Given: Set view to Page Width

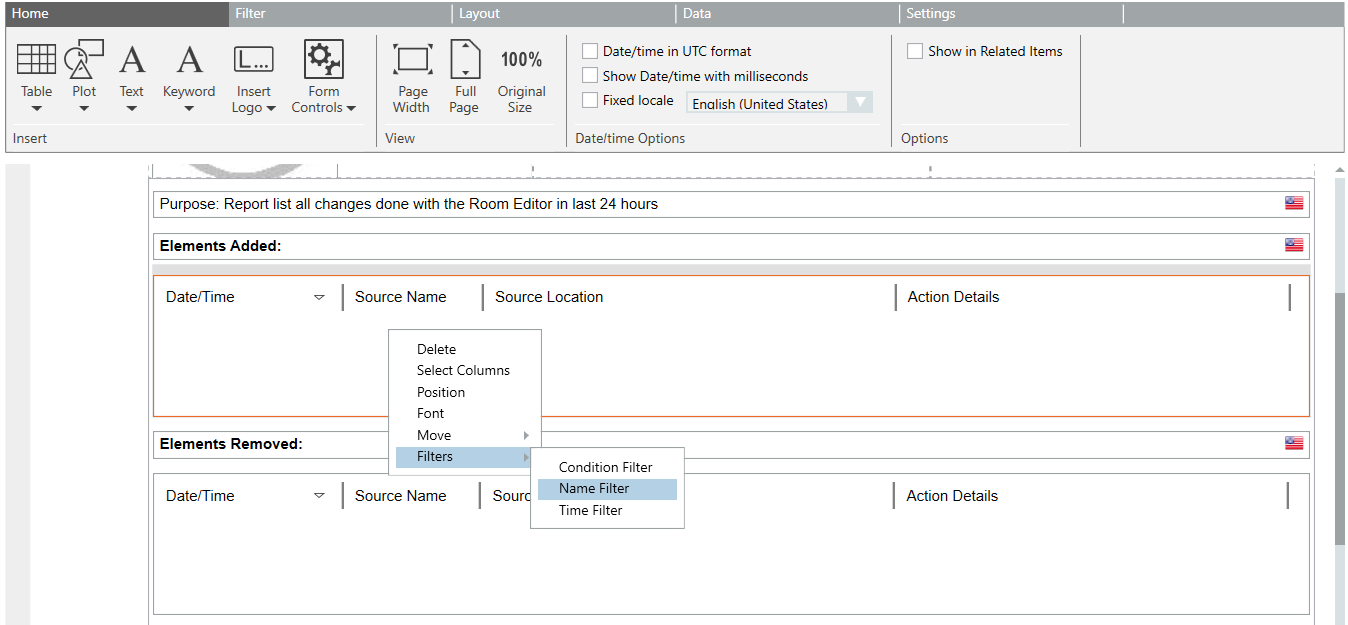Looking at the screenshot, I should point(412,61).
